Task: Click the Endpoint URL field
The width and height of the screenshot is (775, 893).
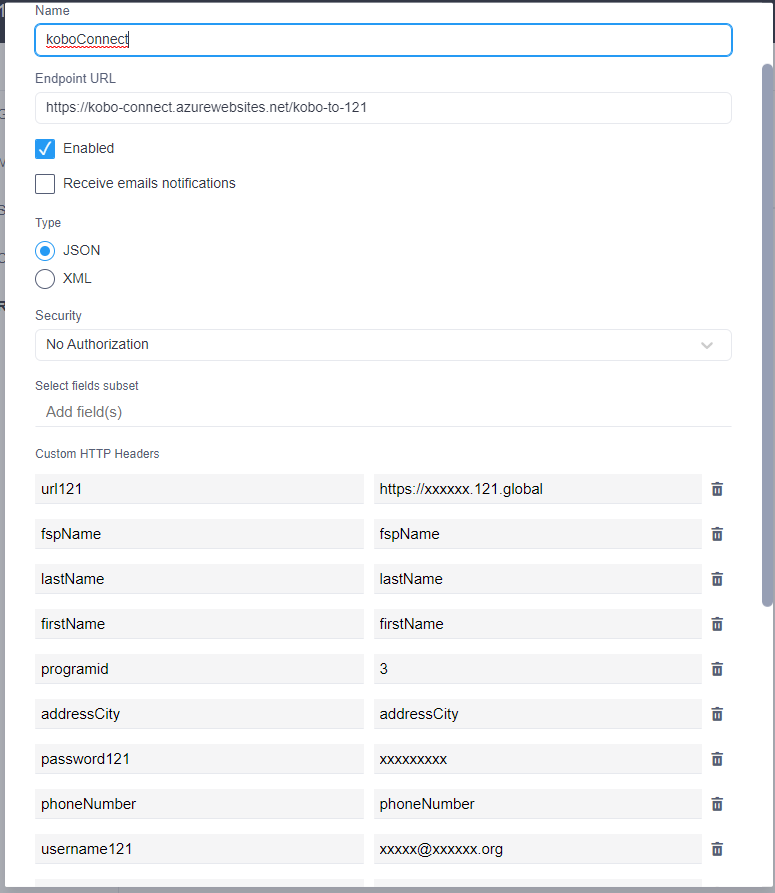Action: [383, 107]
